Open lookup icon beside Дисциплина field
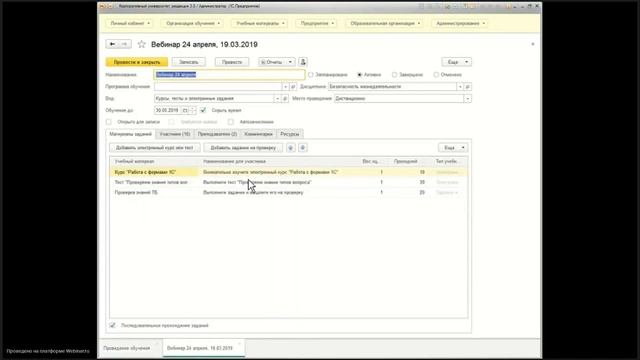Image resolution: width=640 pixels, height=360 pixels. tap(468, 87)
